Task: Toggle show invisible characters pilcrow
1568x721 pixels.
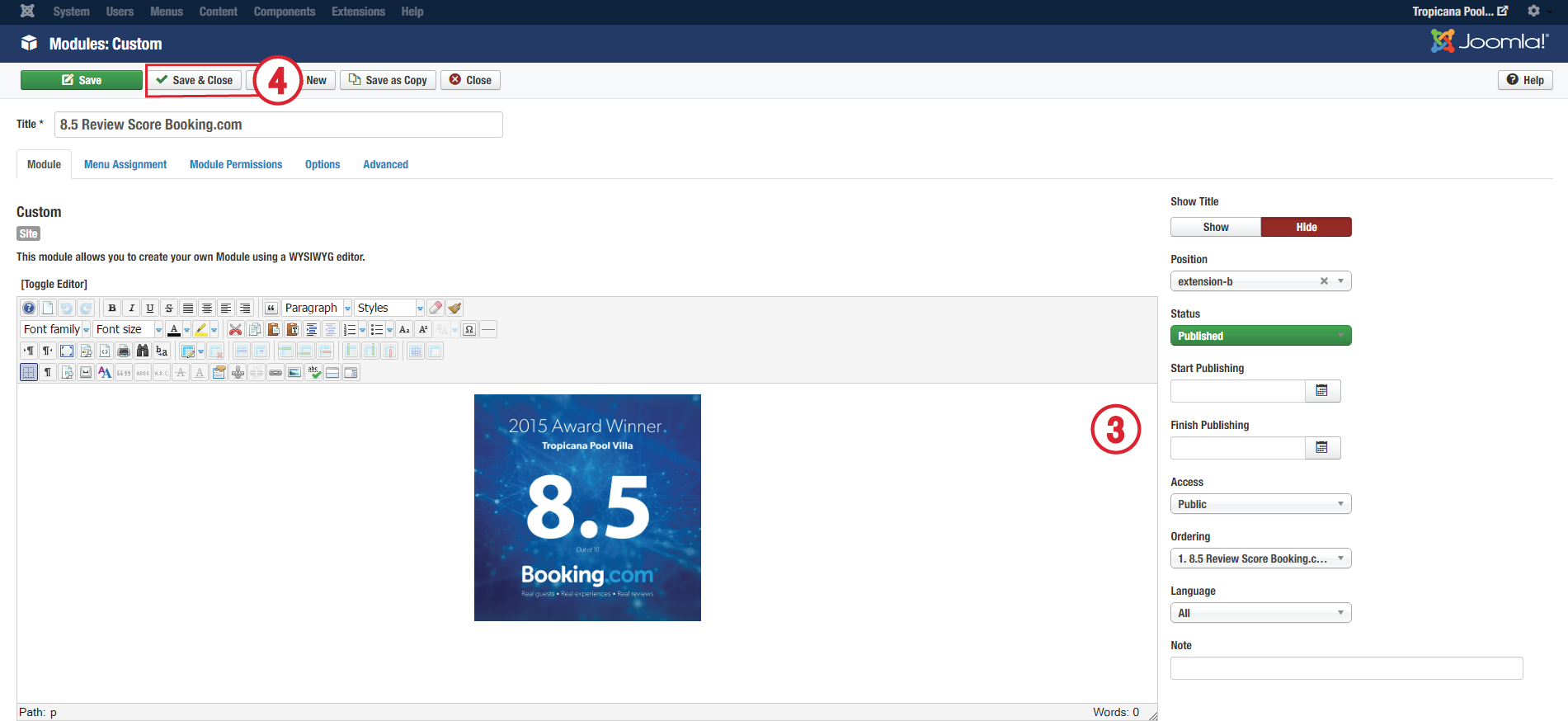Action: (48, 372)
